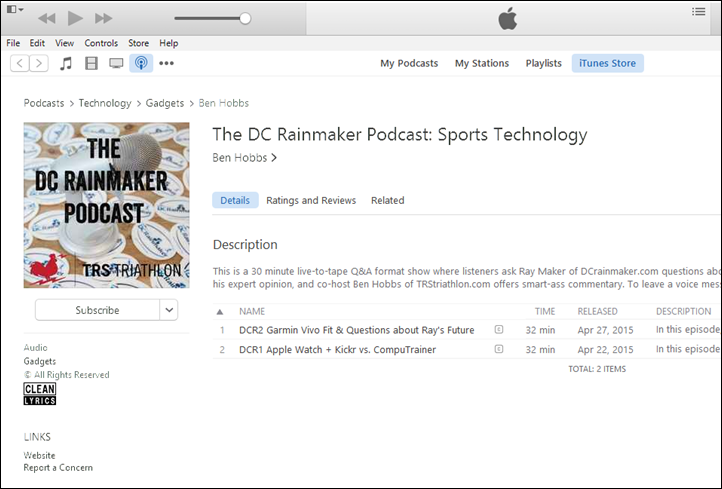Viewport: 722px width, 489px height.
Task: Click the Technology breadcrumb link
Action: pyautogui.click(x=105, y=103)
